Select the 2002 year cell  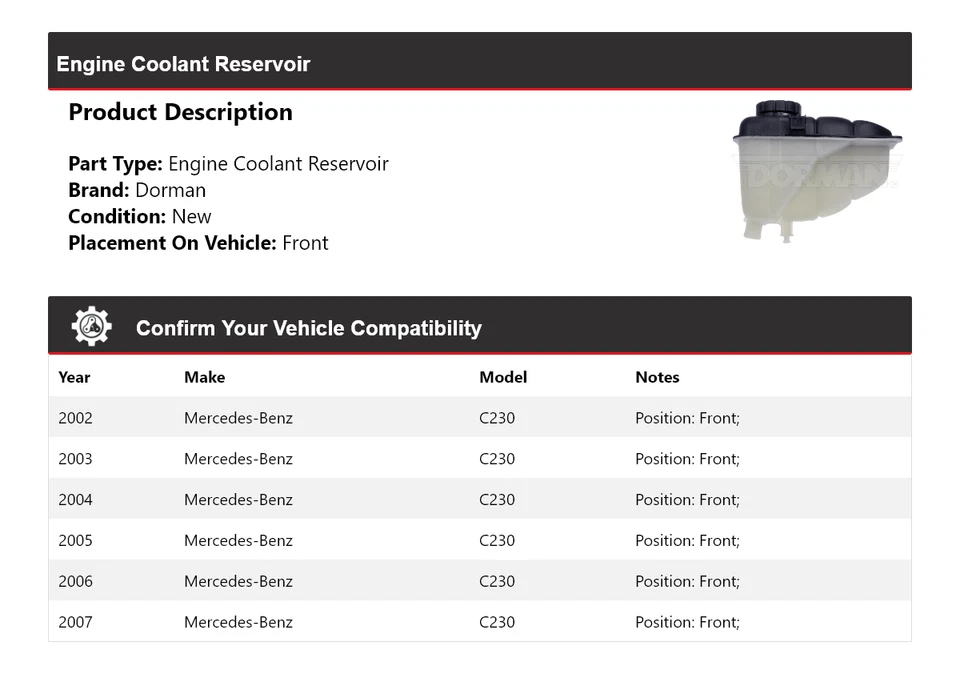pos(75,418)
